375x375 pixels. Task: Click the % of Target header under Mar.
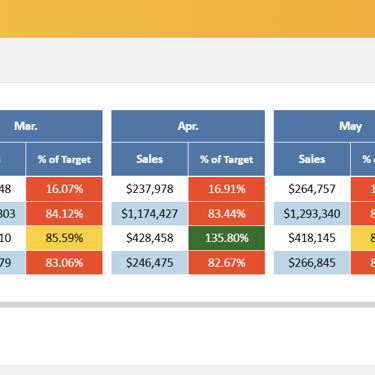tap(64, 159)
